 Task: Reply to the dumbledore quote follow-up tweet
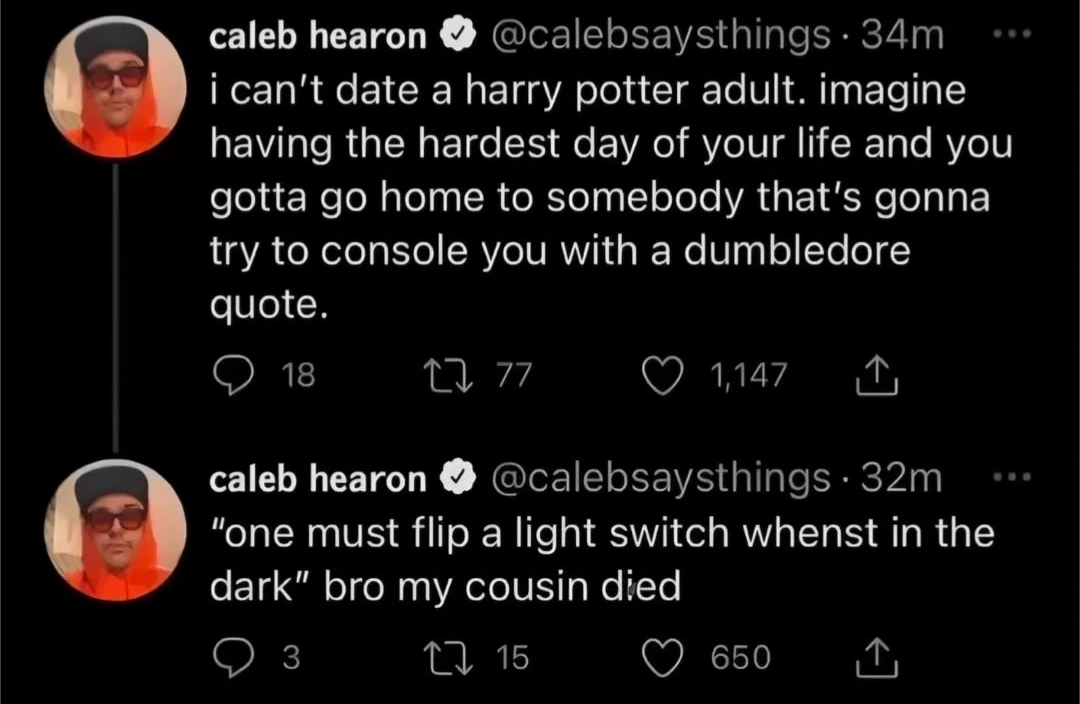[x=233, y=657]
